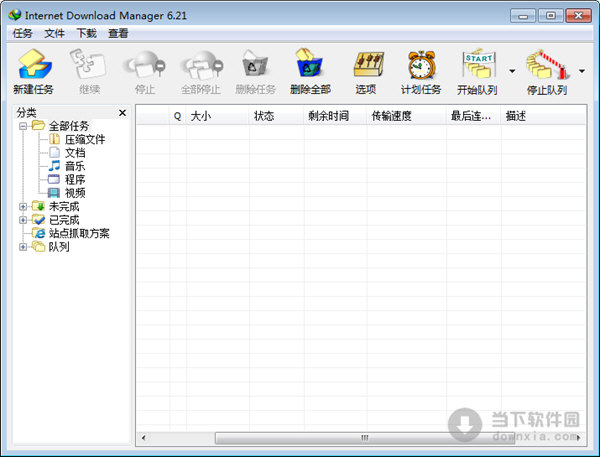Open the 任务 menu
The height and width of the screenshot is (457, 600).
(22, 33)
